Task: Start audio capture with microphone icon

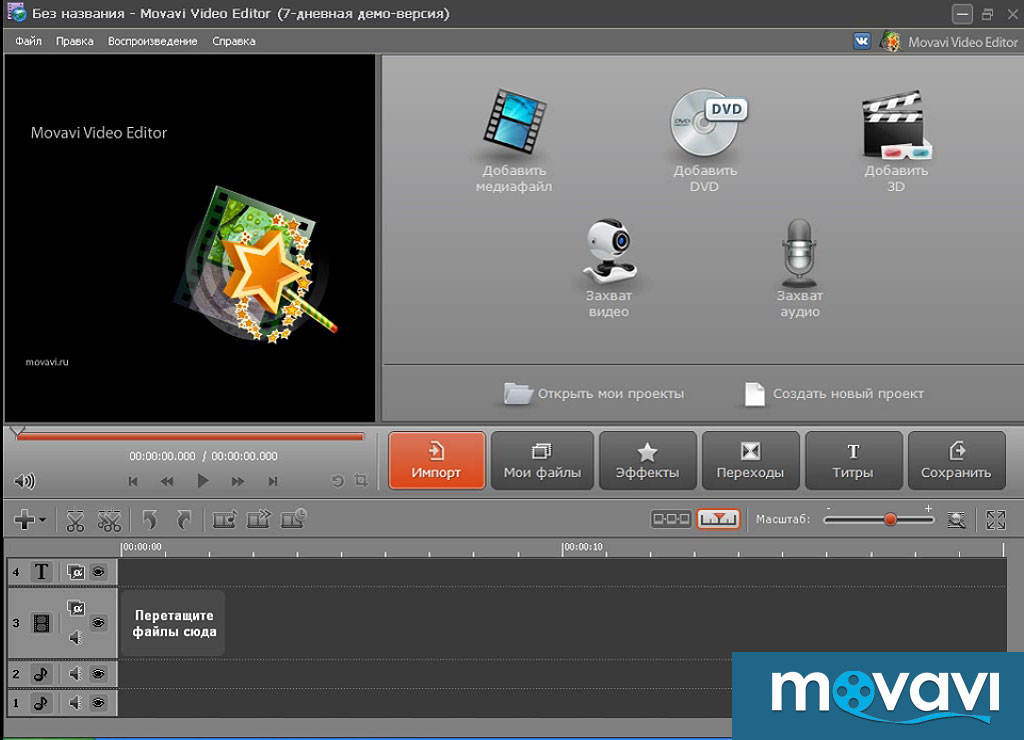Action: [x=799, y=253]
